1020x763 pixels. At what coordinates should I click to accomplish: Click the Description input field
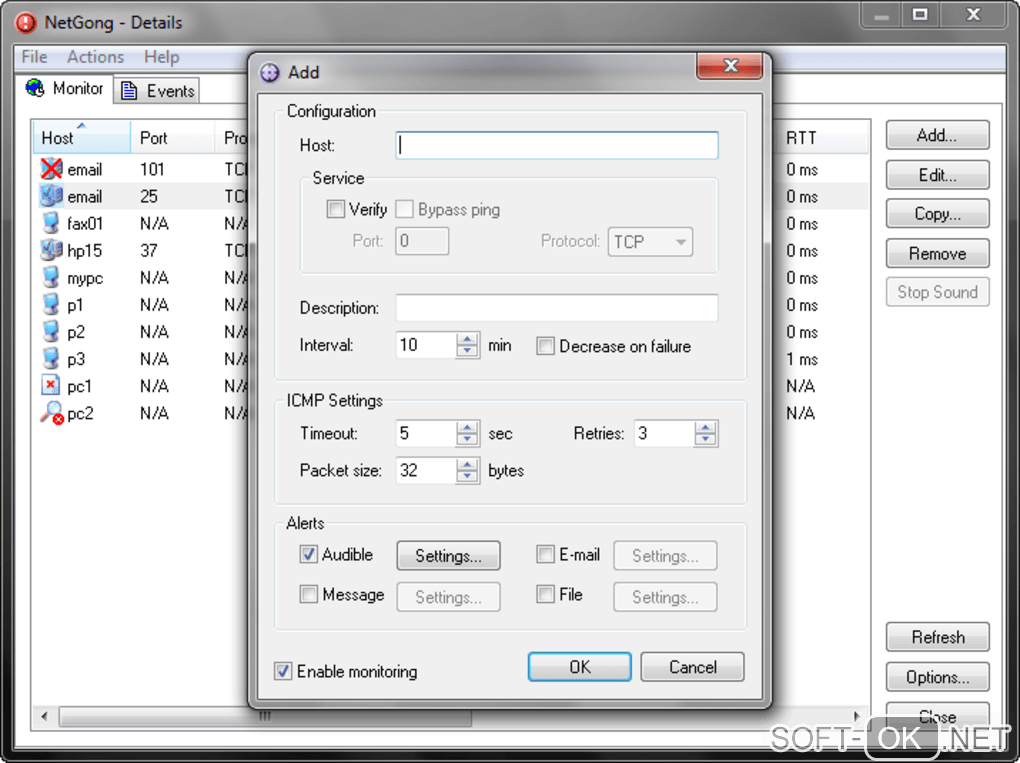(x=557, y=308)
